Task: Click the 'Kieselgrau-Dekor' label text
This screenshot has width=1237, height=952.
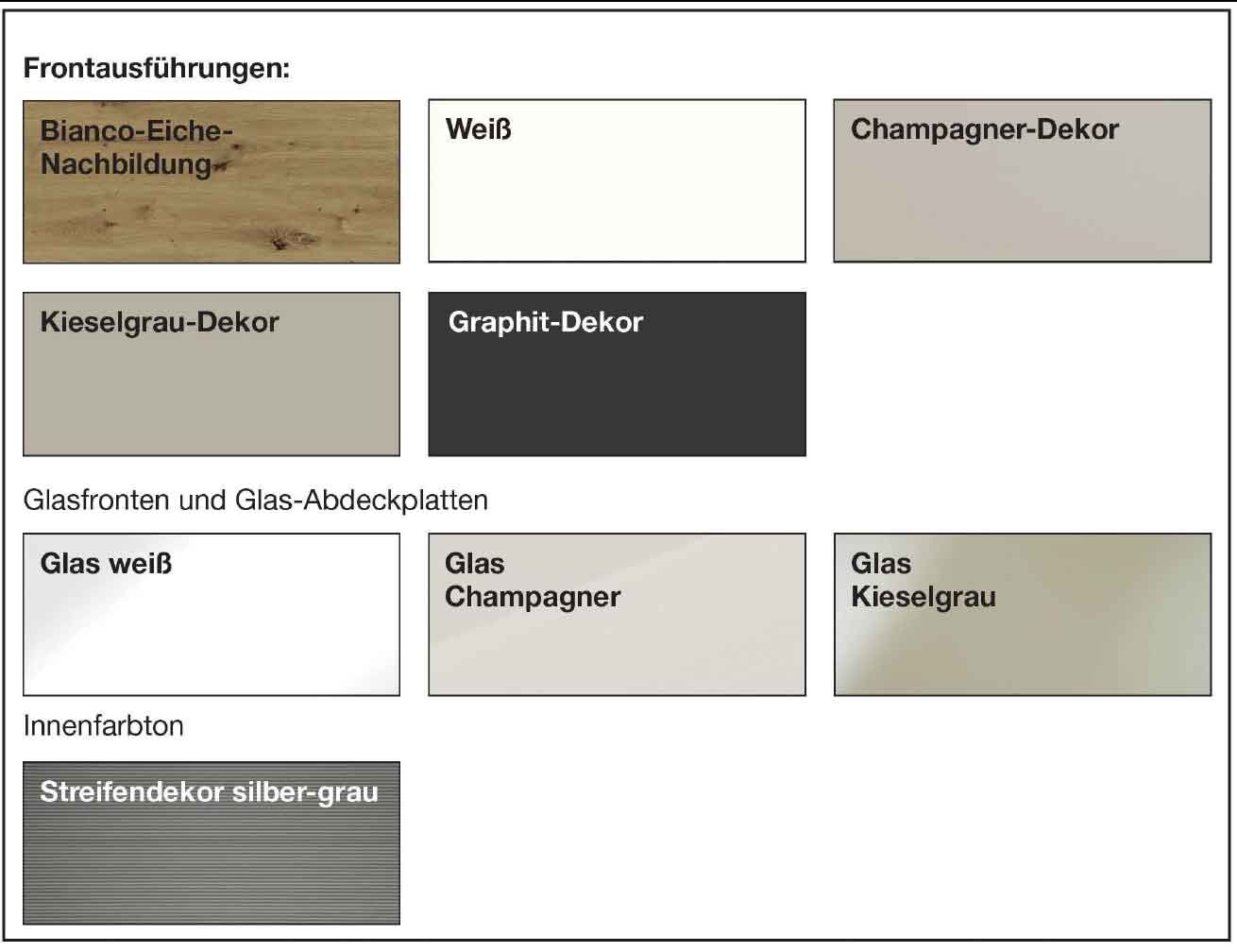Action: [x=160, y=322]
